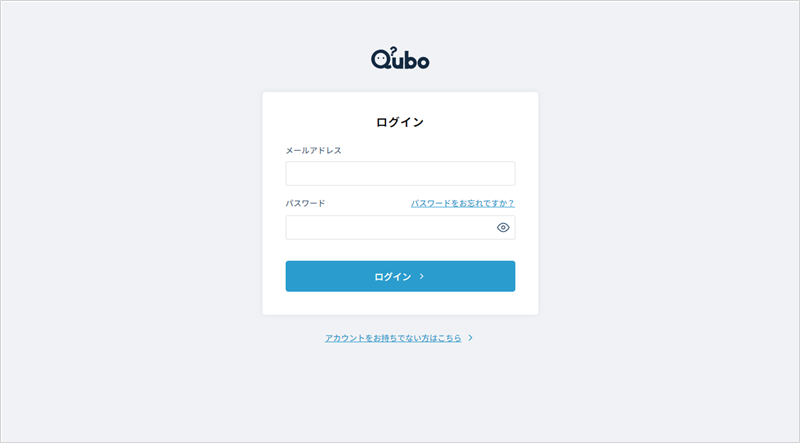Viewport: 800px width, 443px height.
Task: Click the メールアドレス field label
Action: (313, 151)
